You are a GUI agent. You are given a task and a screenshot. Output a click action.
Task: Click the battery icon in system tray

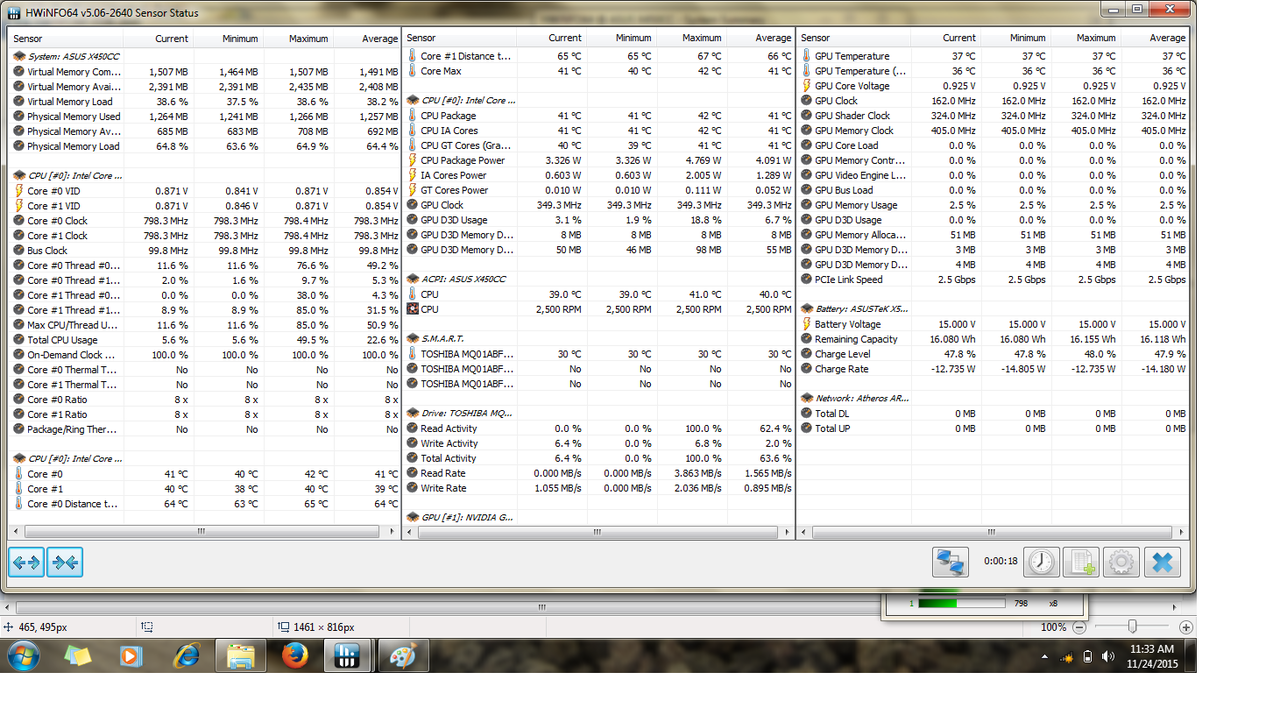(x=1088, y=657)
